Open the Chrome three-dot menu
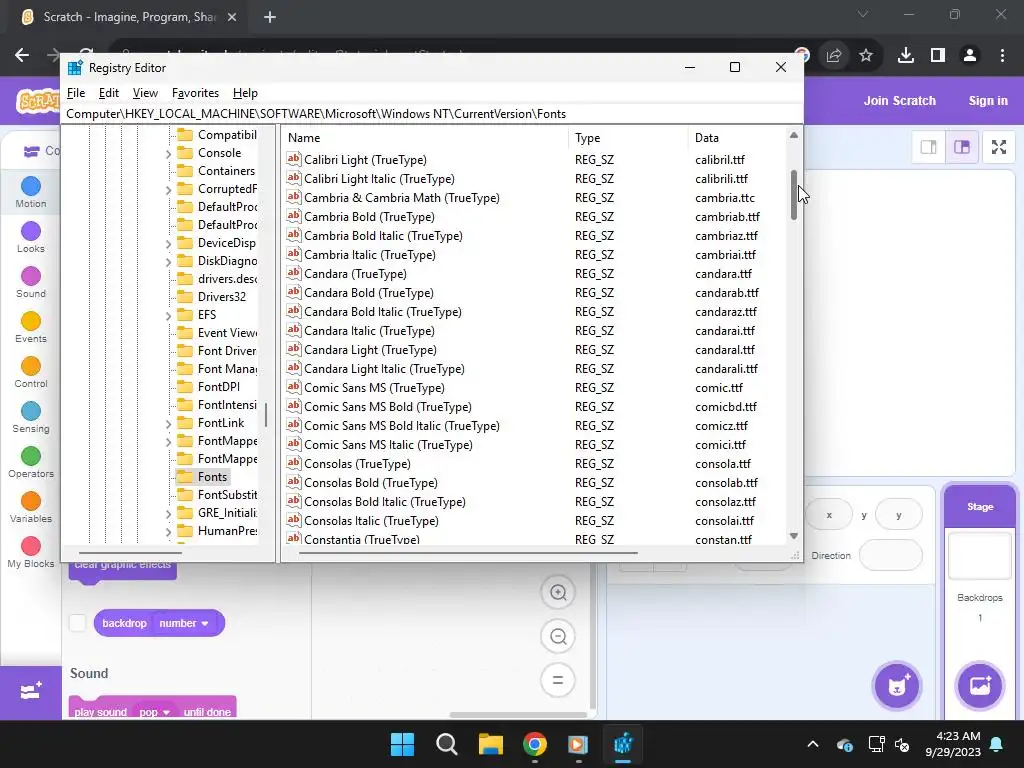 (x=1002, y=56)
